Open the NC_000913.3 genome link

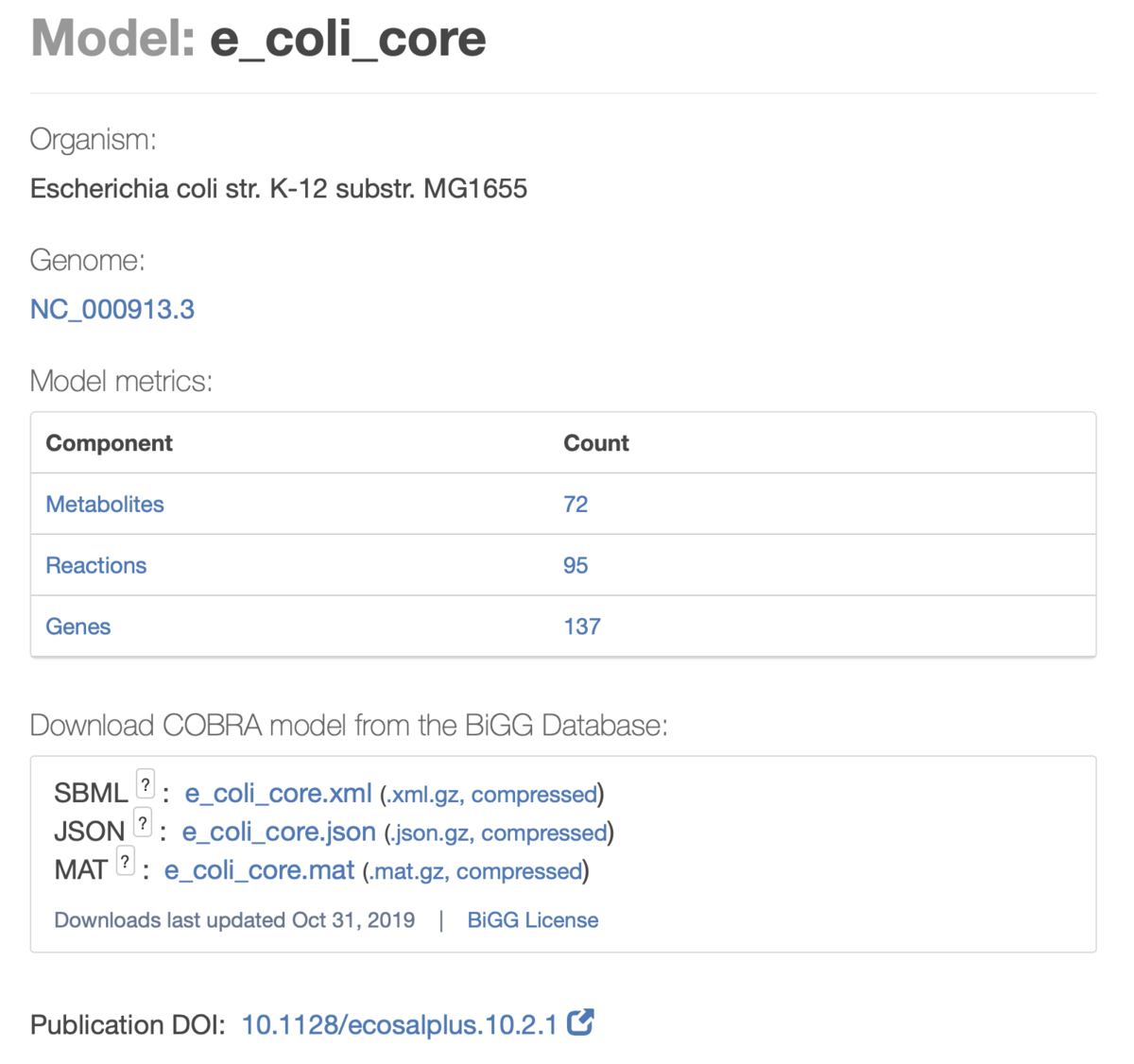112,309
